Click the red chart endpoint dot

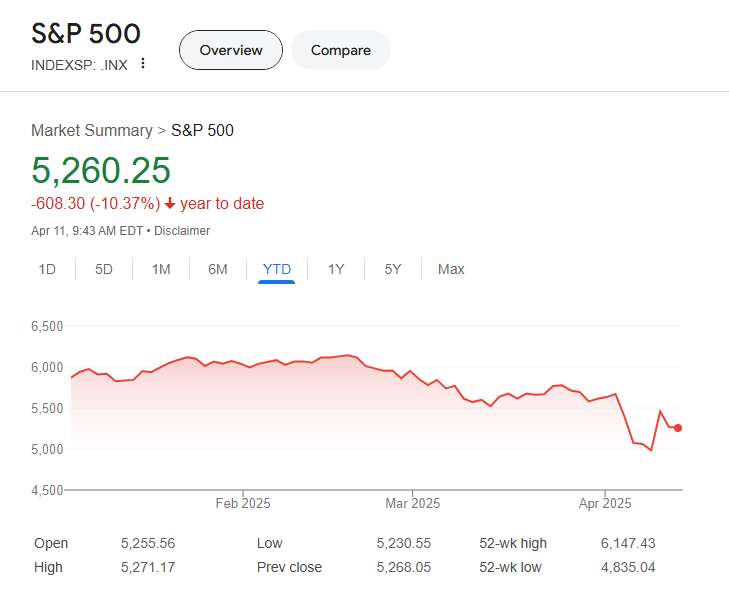tap(678, 428)
